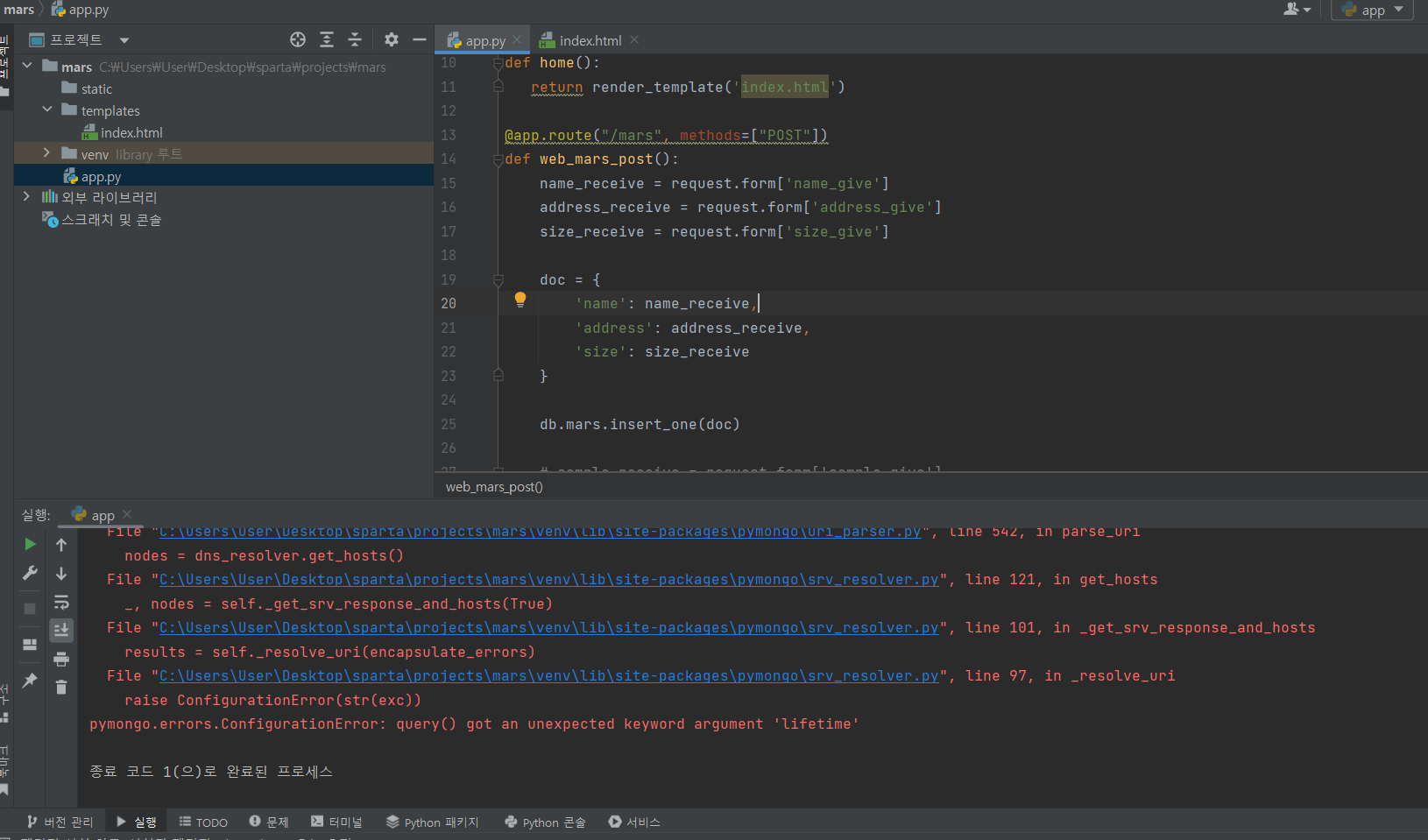Click Expand All in project panel
This screenshot has height=840, width=1428.
[327, 39]
